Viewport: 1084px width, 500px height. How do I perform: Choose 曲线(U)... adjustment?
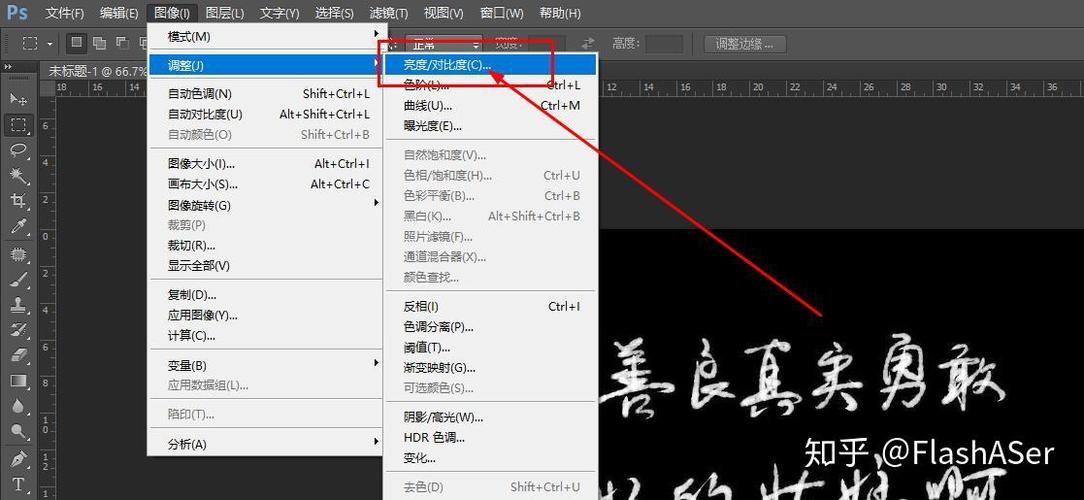coord(490,106)
